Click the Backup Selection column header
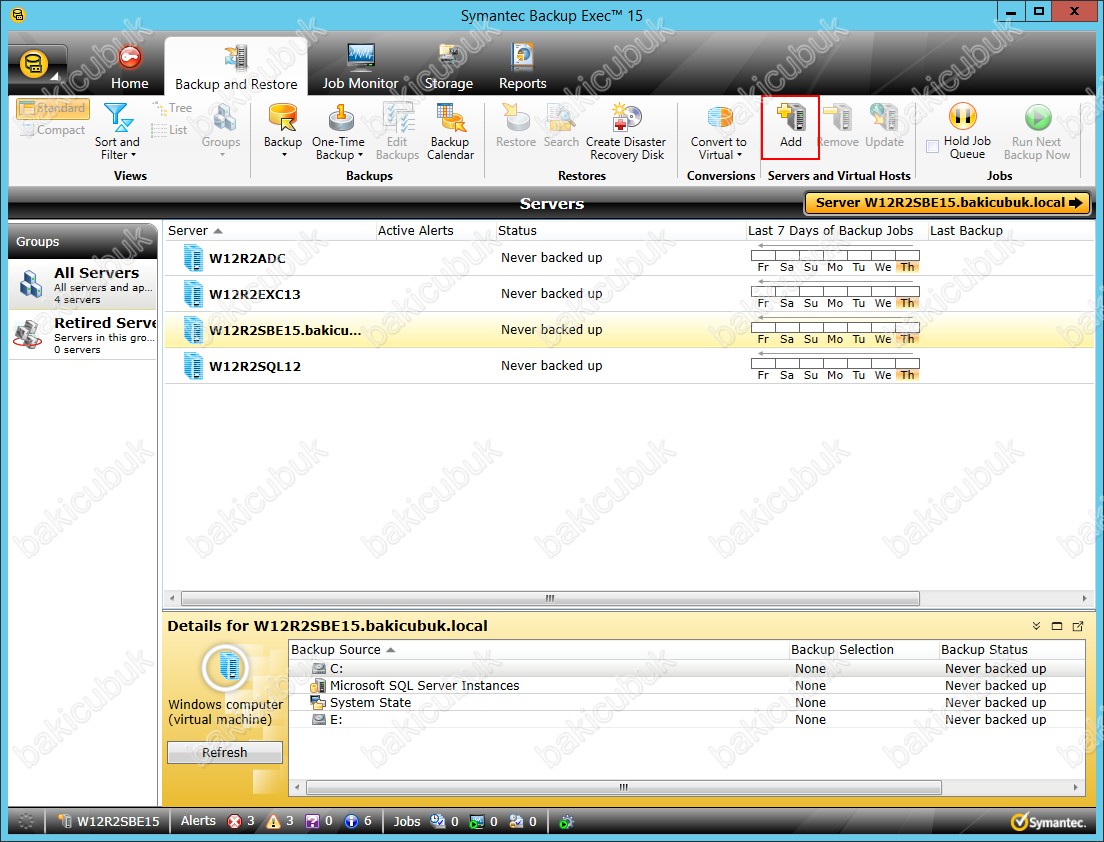 (x=863, y=650)
